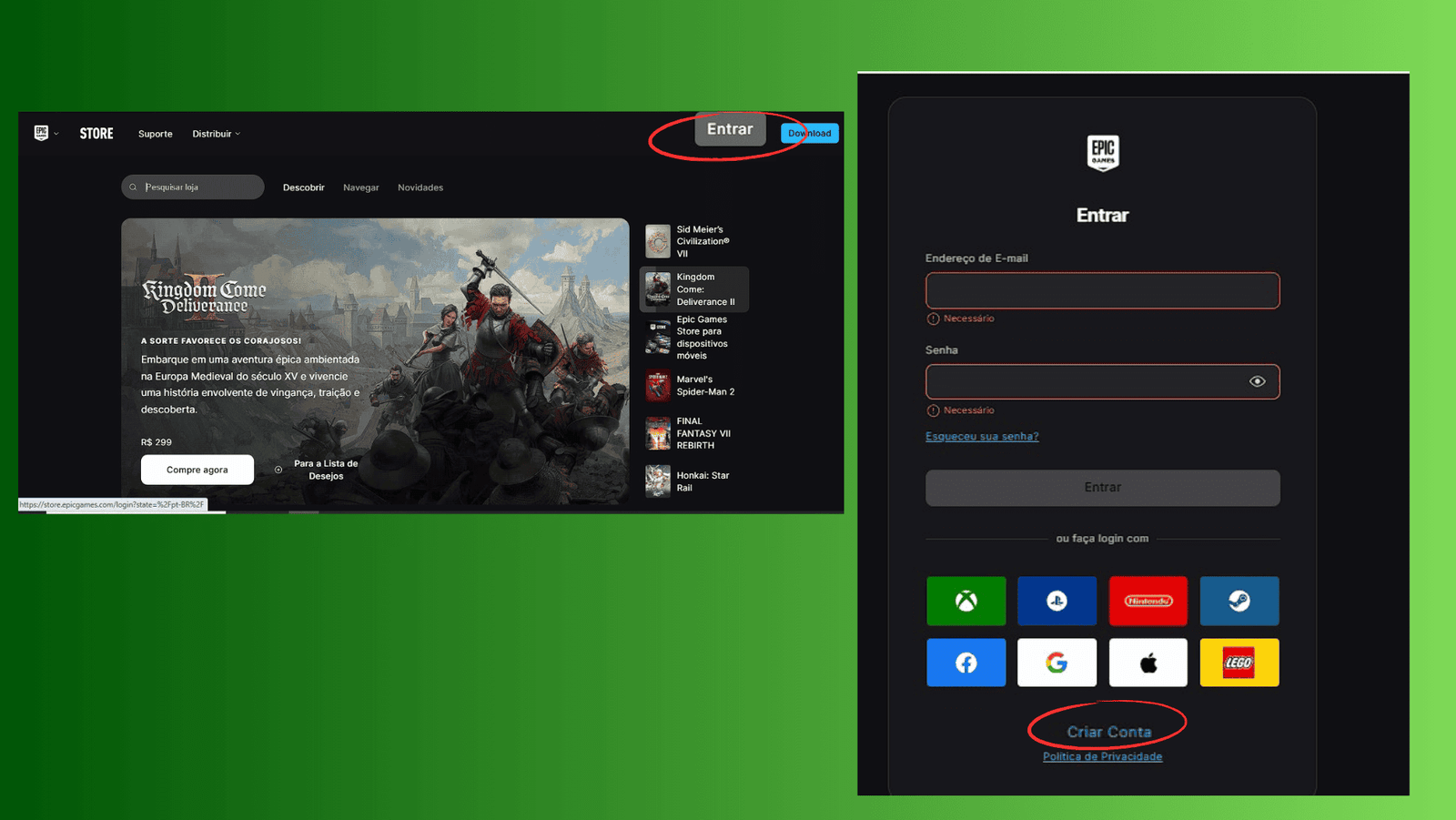Add to wishlist via plus icon
Image resolution: width=1456 pixels, height=820 pixels.
click(x=278, y=470)
